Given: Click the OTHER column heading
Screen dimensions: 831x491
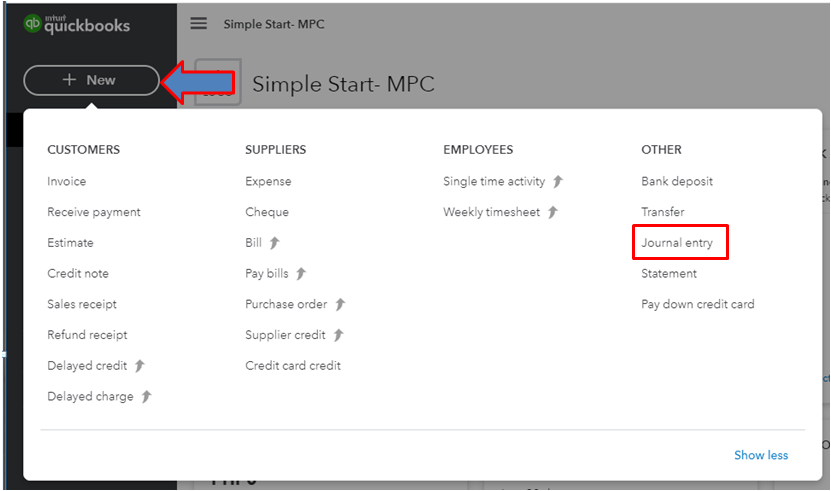Looking at the screenshot, I should [x=661, y=150].
